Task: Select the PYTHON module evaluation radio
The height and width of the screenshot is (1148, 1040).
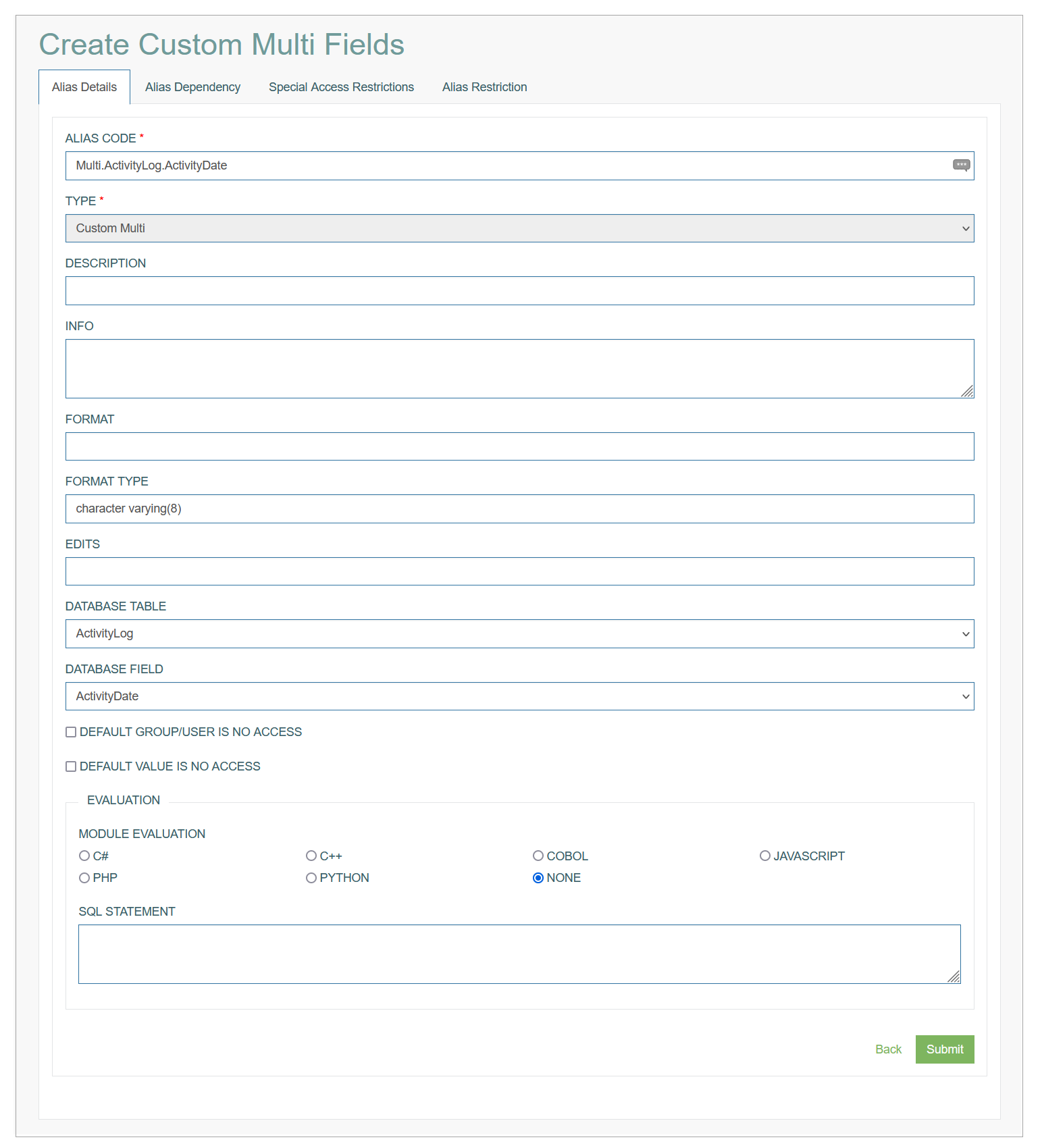Action: [x=311, y=878]
